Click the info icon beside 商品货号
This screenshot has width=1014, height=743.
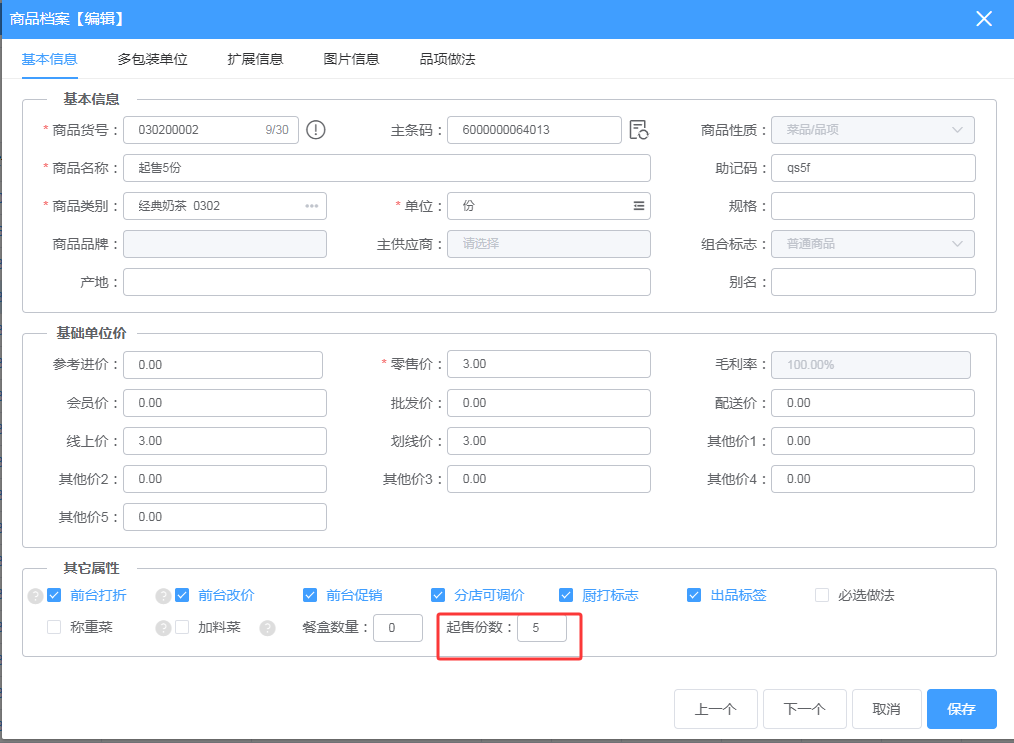316,130
